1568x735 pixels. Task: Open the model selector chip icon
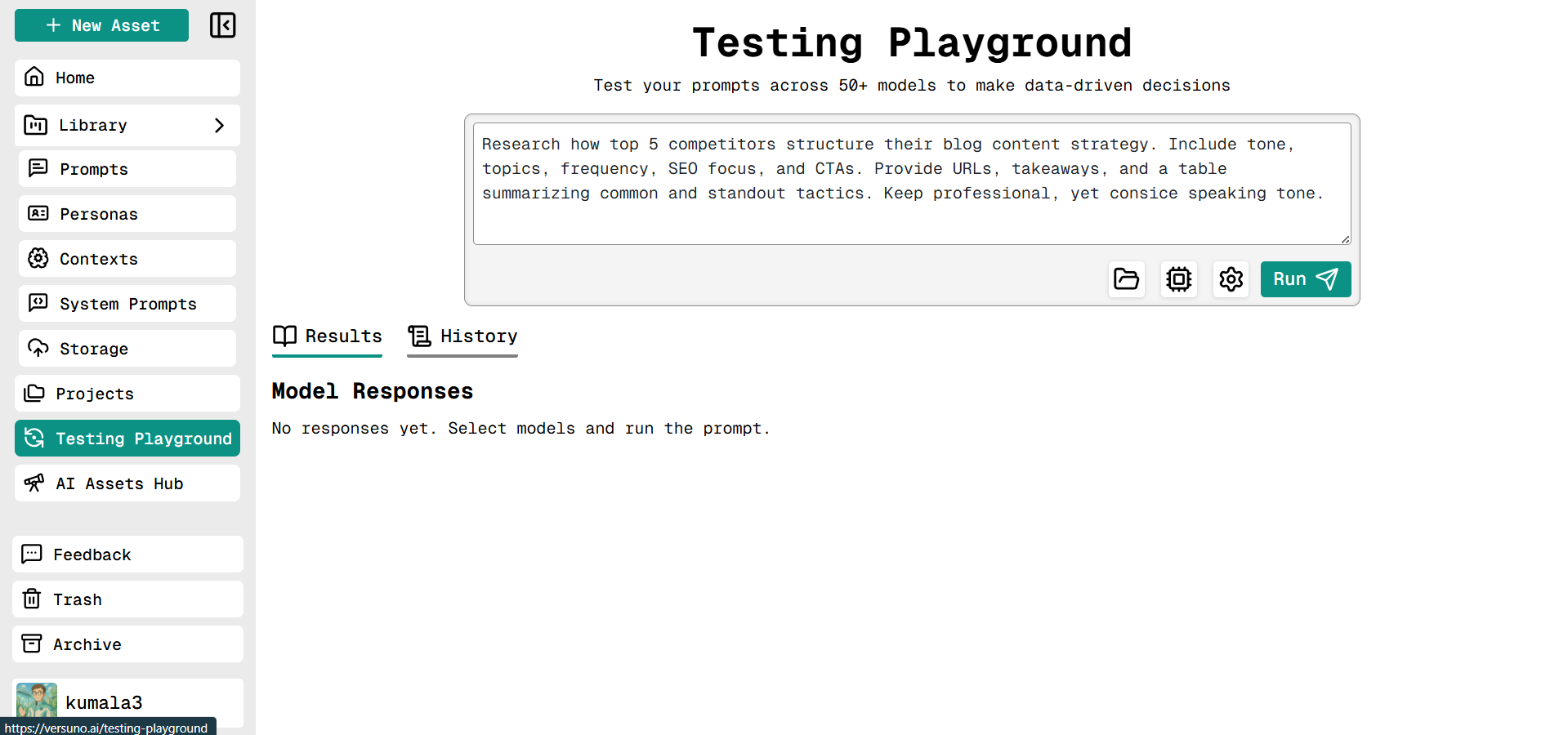[1178, 278]
